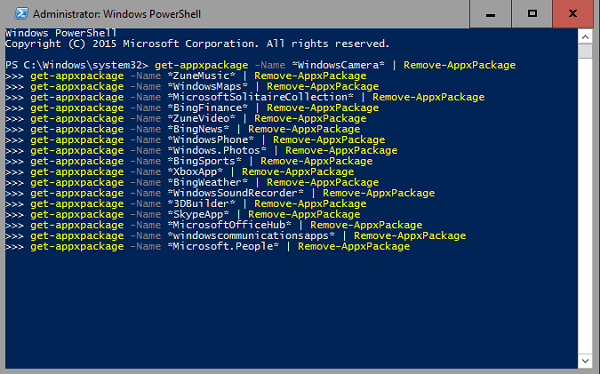600x374 pixels.
Task: Click the scrollbar down arrow
Action: tap(585, 361)
